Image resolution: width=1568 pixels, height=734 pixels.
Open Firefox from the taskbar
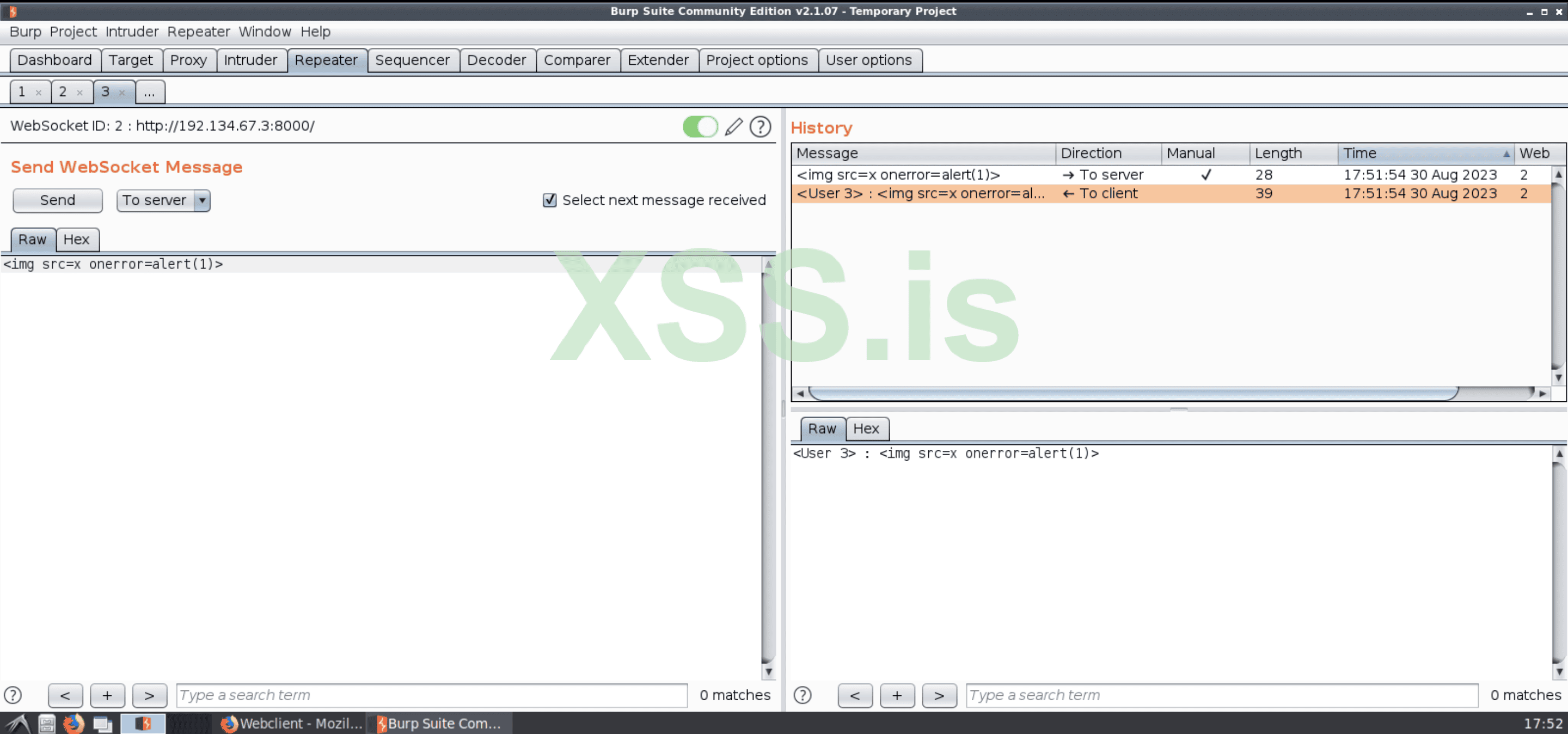coord(72,724)
